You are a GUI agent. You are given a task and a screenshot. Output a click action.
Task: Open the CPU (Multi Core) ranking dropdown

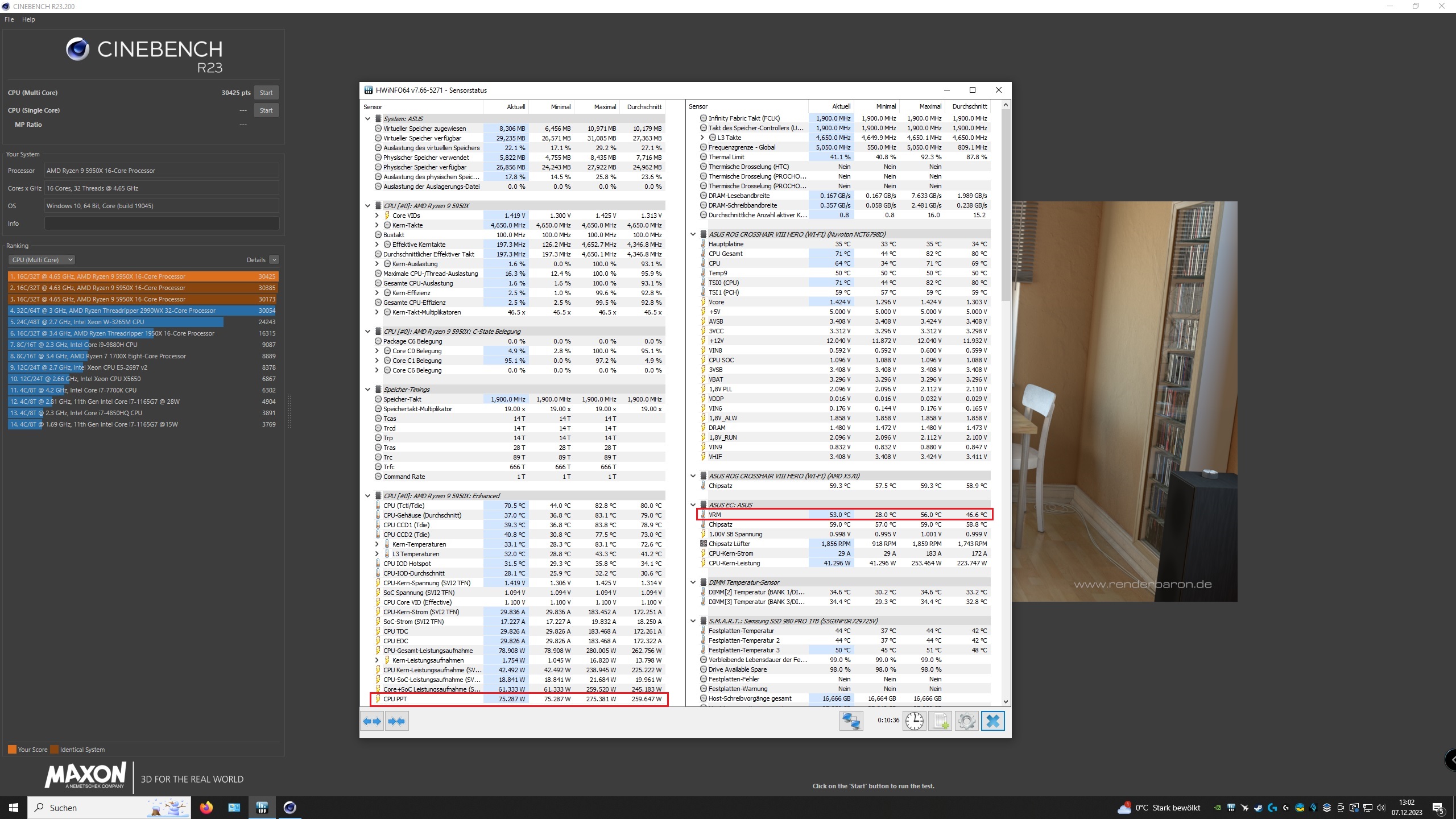click(42, 260)
